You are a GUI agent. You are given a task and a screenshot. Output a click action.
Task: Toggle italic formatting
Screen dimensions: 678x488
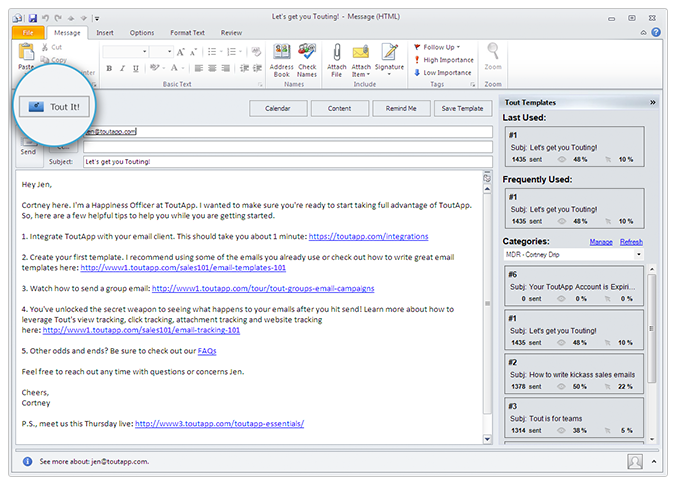point(122,68)
